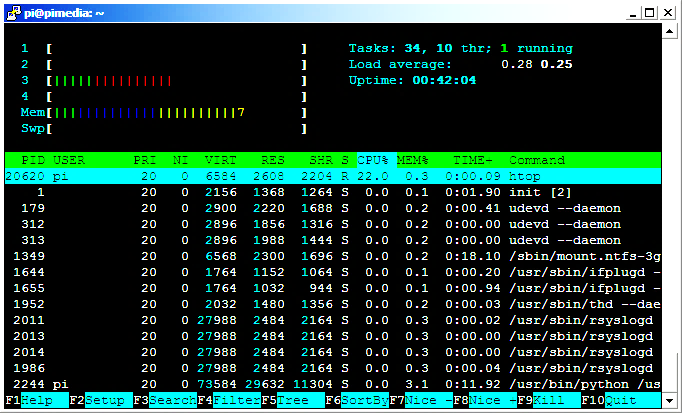This screenshot has height=413, width=682.
Task: Click the scrollbar down arrow
Action: click(669, 400)
